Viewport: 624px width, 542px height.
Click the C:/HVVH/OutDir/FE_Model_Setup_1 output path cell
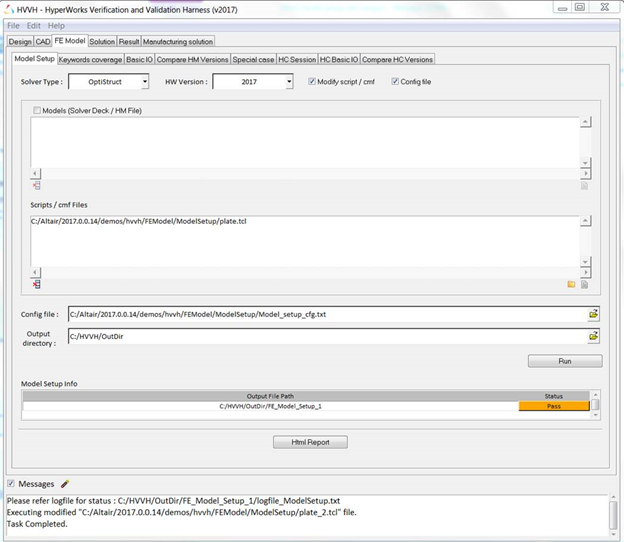pyautogui.click(x=271, y=406)
